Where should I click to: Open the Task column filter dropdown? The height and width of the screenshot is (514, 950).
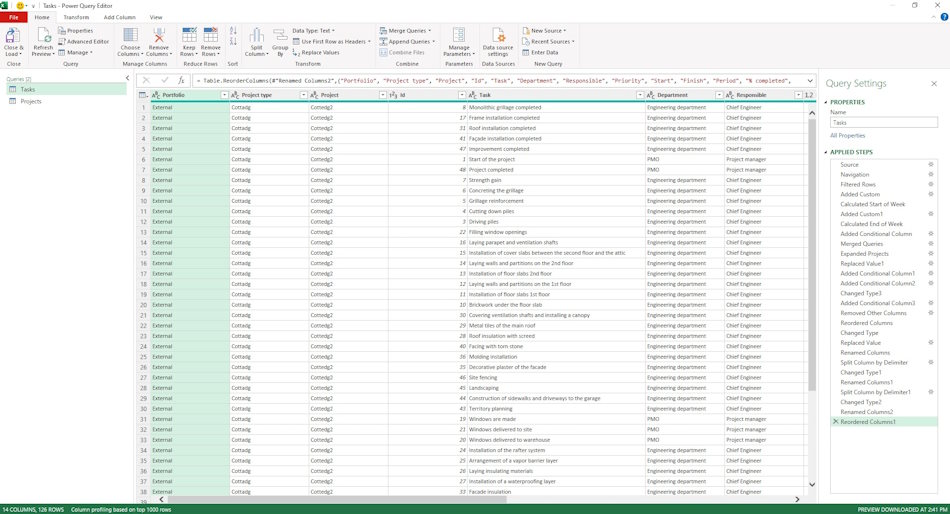click(x=640, y=95)
